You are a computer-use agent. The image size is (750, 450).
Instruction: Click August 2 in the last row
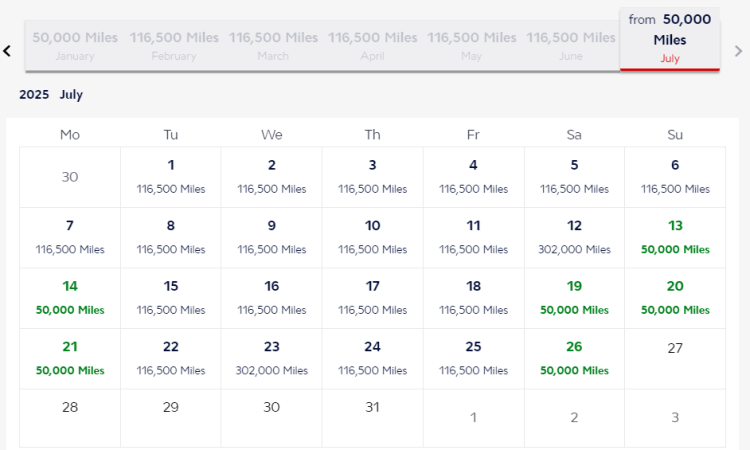point(574,418)
